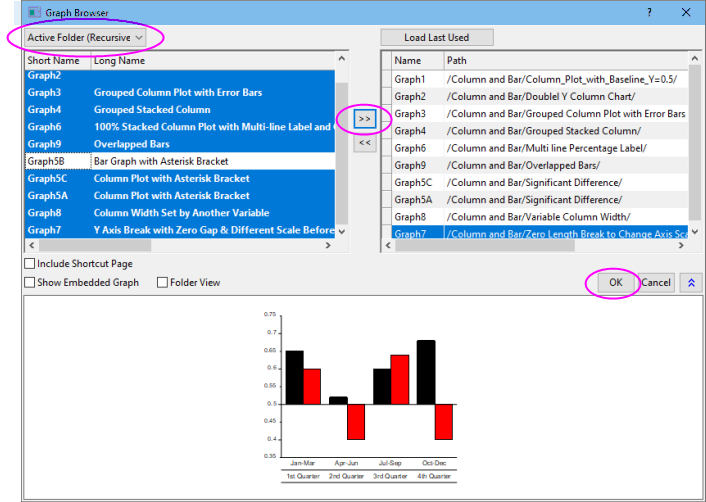Click the << remove graphs button
This screenshot has width=706, height=502.
[x=365, y=143]
